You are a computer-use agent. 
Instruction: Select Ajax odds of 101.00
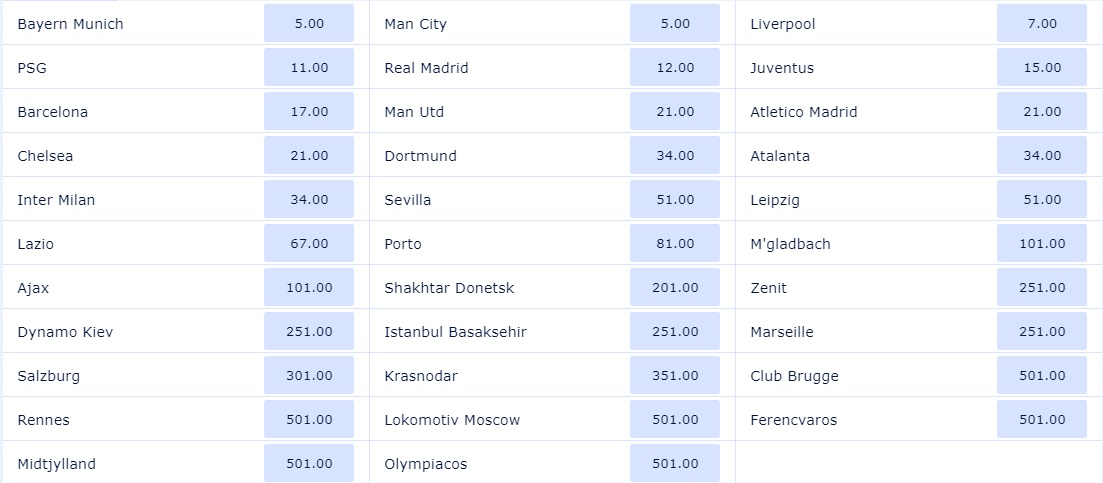(309, 288)
